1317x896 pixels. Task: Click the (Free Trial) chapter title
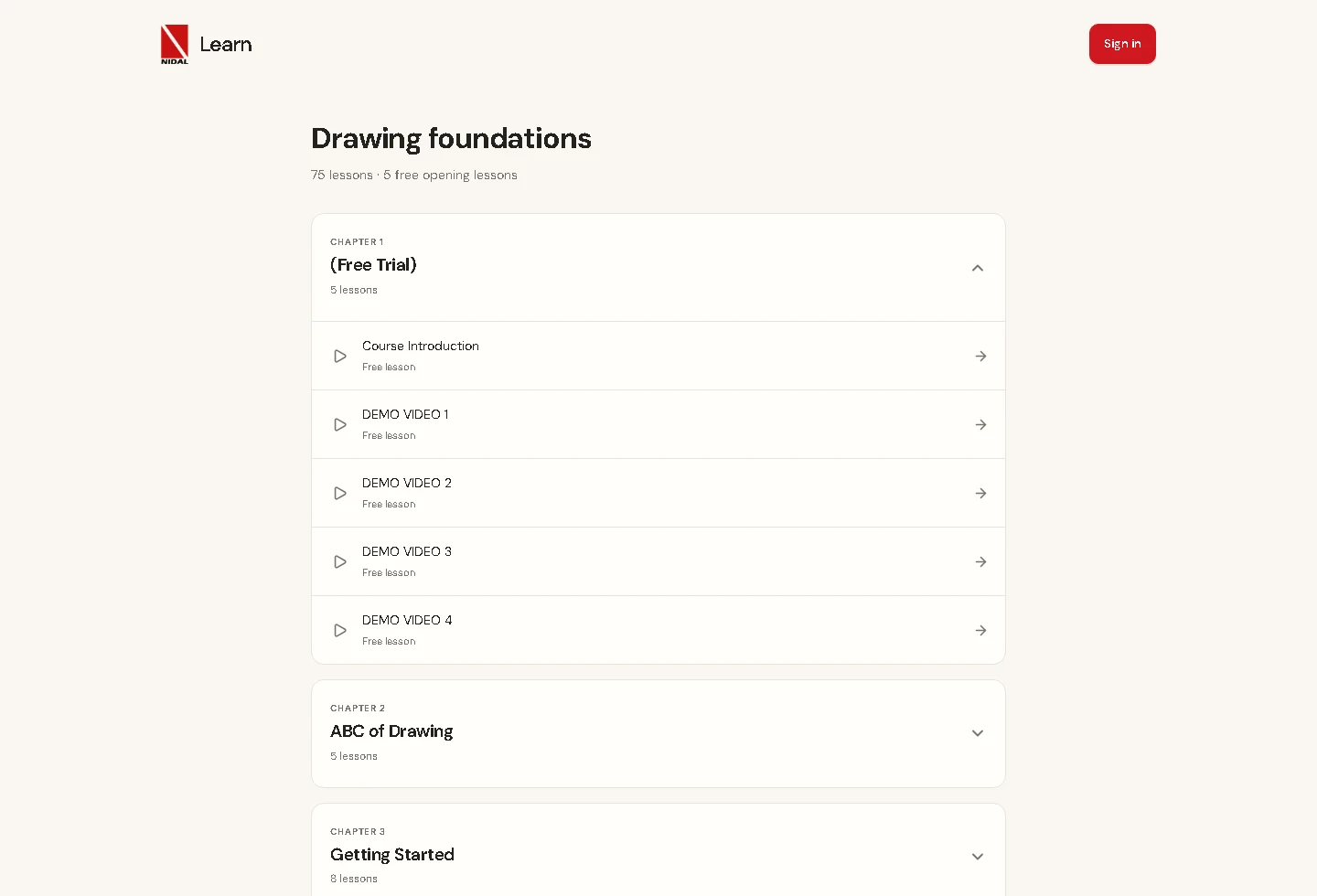pos(373,265)
